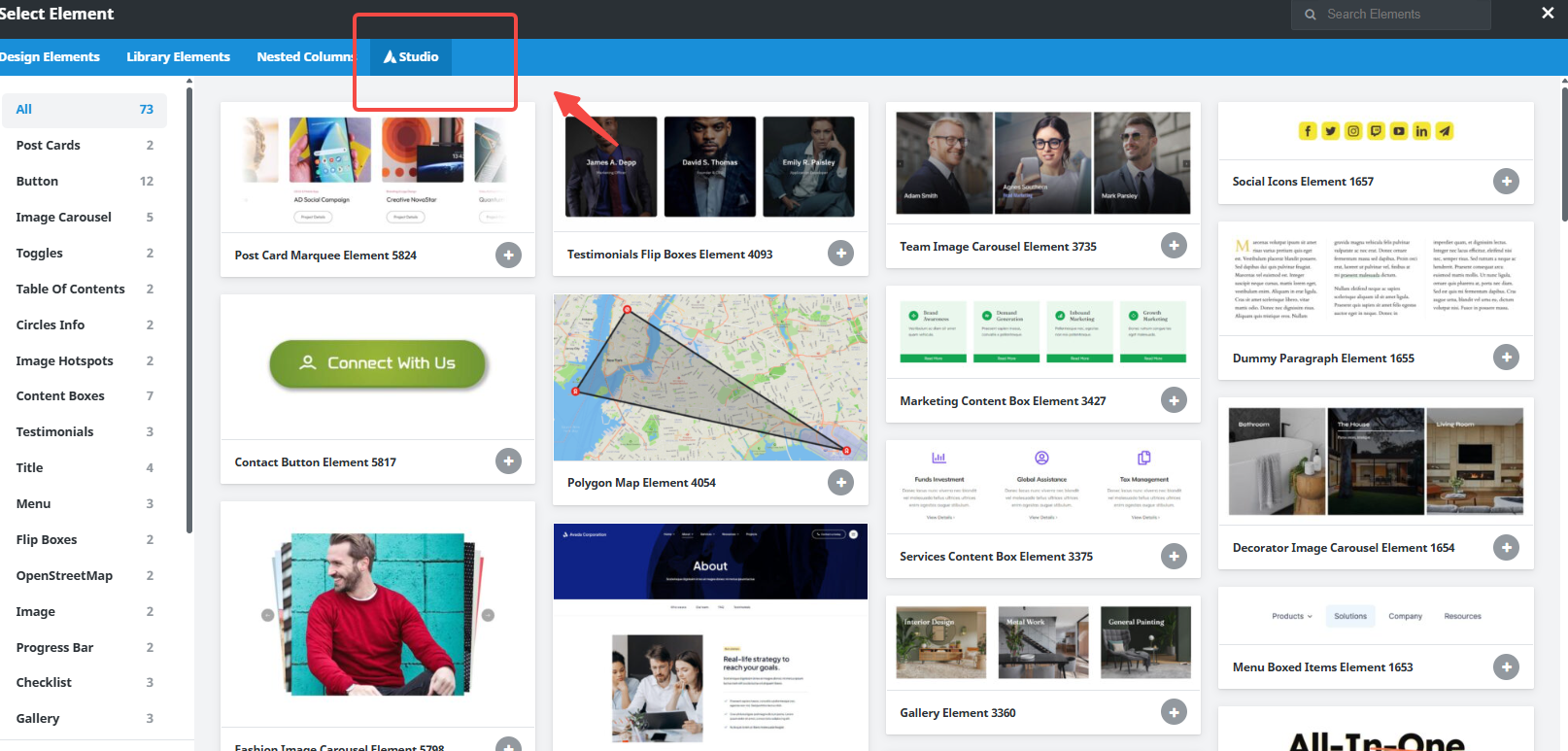Screen dimensions: 1568x751
Task: Open the Studio tab
Action: pyautogui.click(x=411, y=56)
